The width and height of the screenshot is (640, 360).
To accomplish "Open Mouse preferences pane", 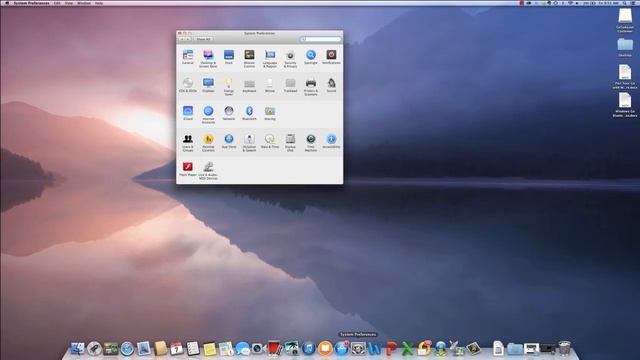I will click(x=270, y=85).
